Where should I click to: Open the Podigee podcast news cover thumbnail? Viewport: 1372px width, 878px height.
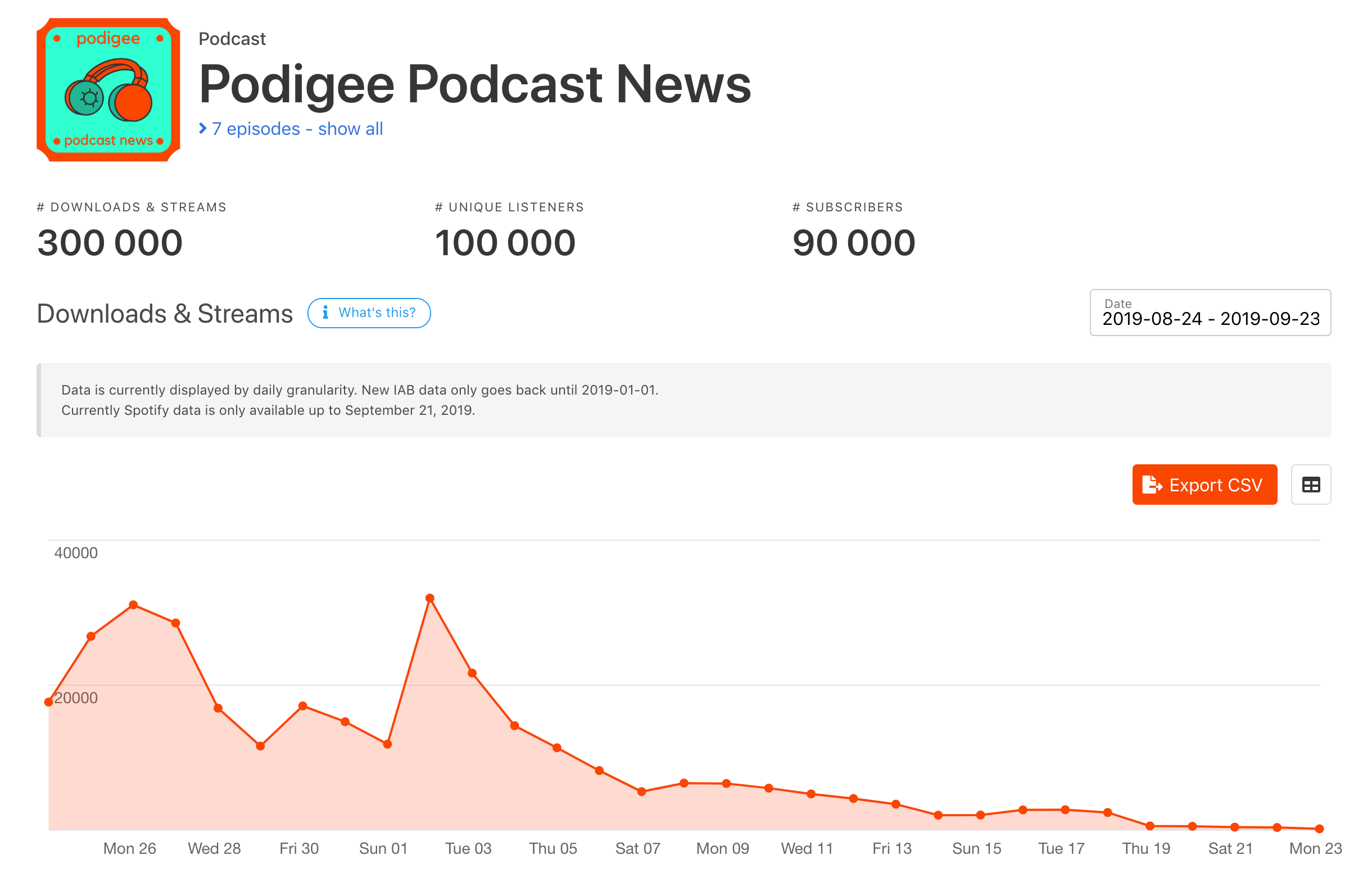tap(108, 89)
